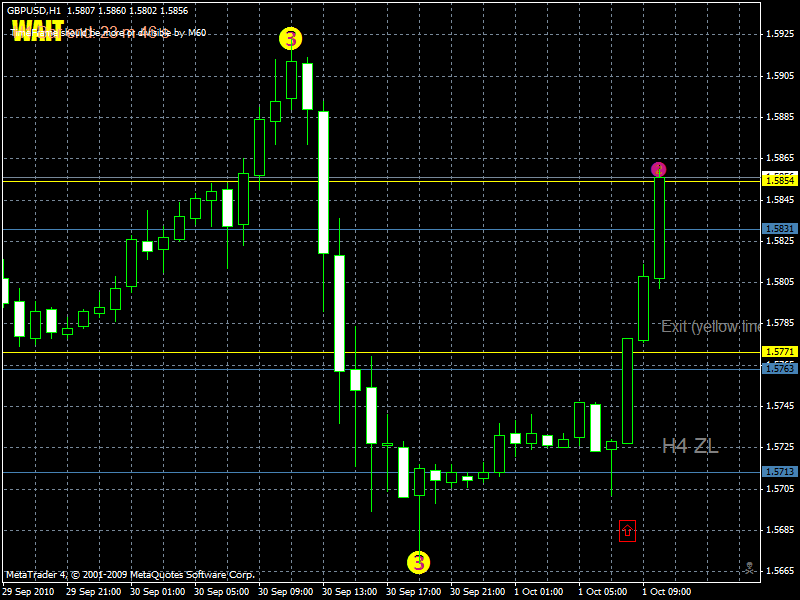Click the 30 Sep 05:00 time label

point(221,592)
